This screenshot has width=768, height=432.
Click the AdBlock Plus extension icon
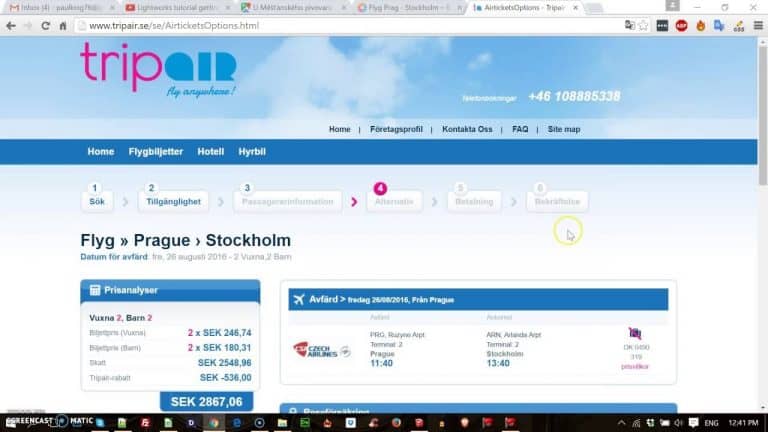681,25
